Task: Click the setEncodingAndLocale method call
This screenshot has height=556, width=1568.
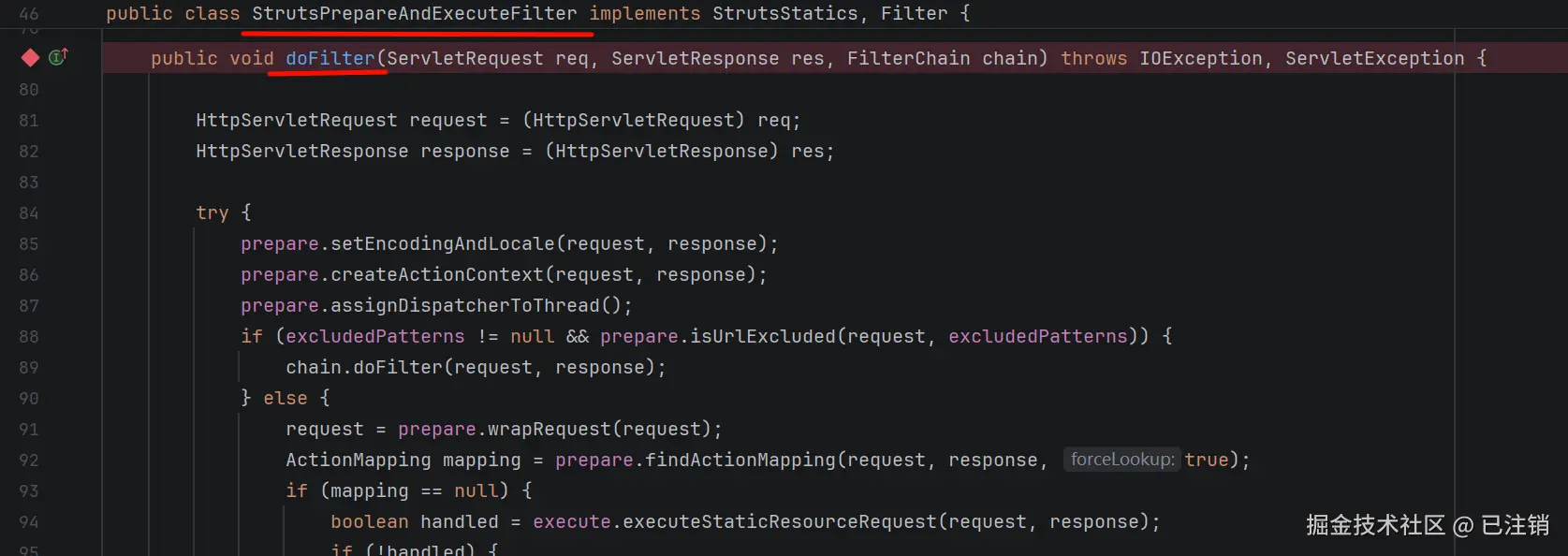Action: pyautogui.click(x=443, y=243)
